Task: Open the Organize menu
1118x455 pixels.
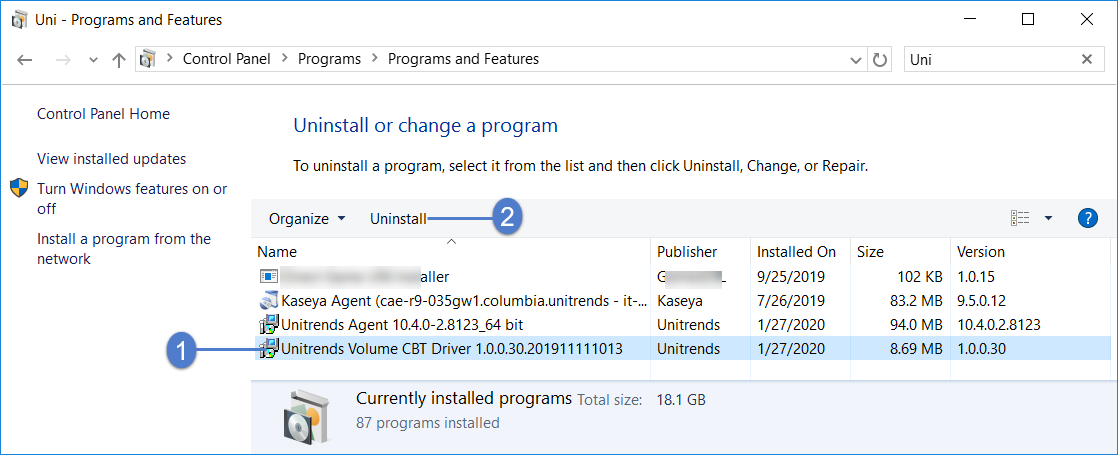Action: 307,219
